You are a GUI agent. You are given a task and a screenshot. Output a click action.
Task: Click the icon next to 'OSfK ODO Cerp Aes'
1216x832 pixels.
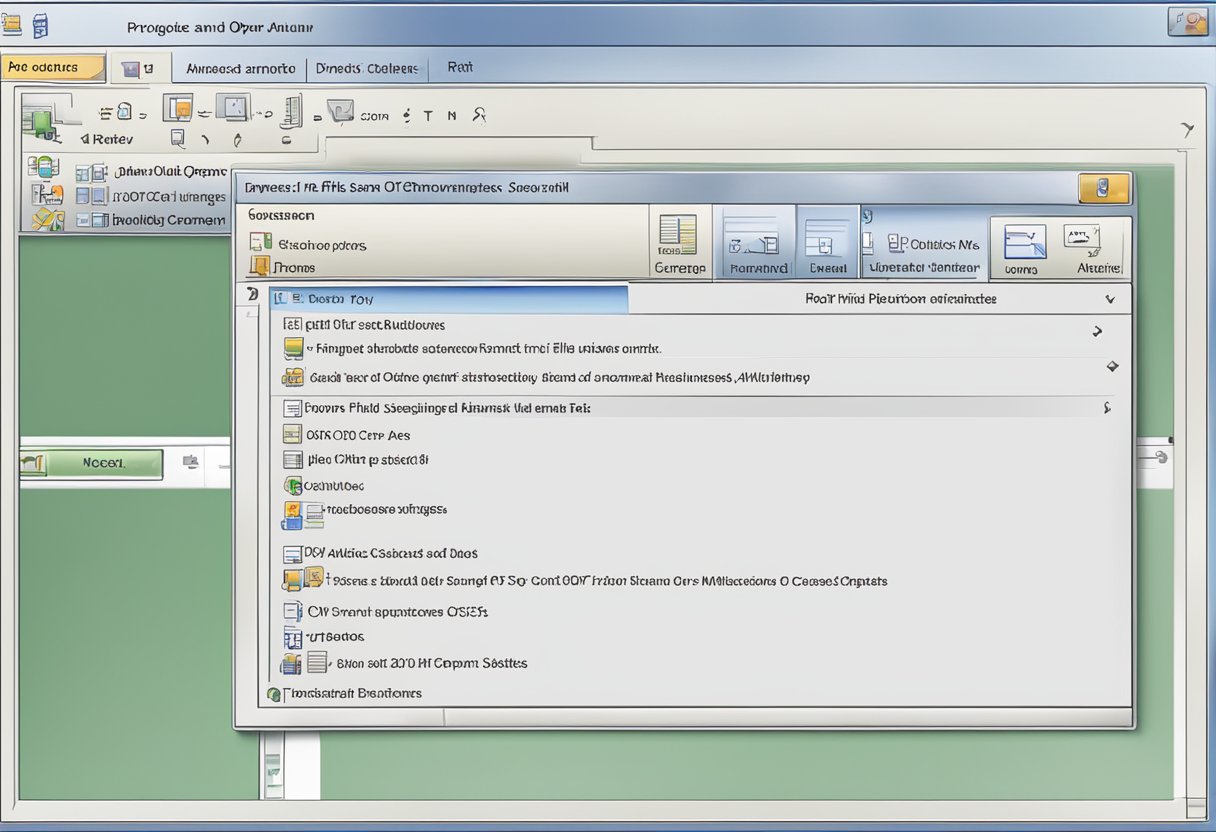click(292, 435)
